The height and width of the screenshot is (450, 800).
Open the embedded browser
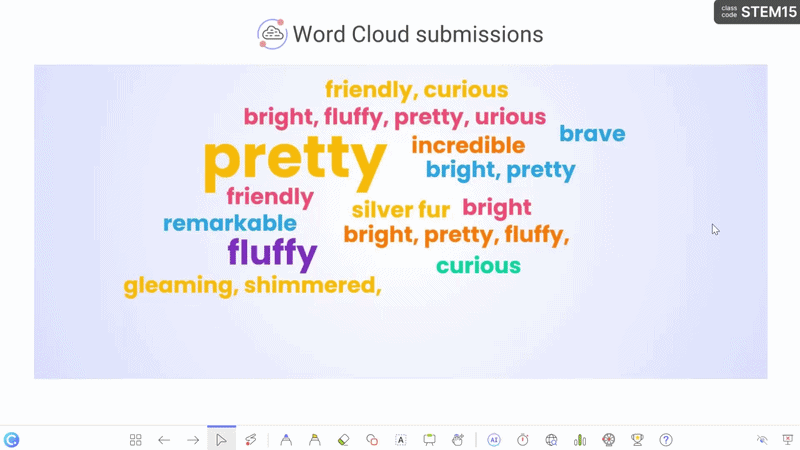[551, 440]
